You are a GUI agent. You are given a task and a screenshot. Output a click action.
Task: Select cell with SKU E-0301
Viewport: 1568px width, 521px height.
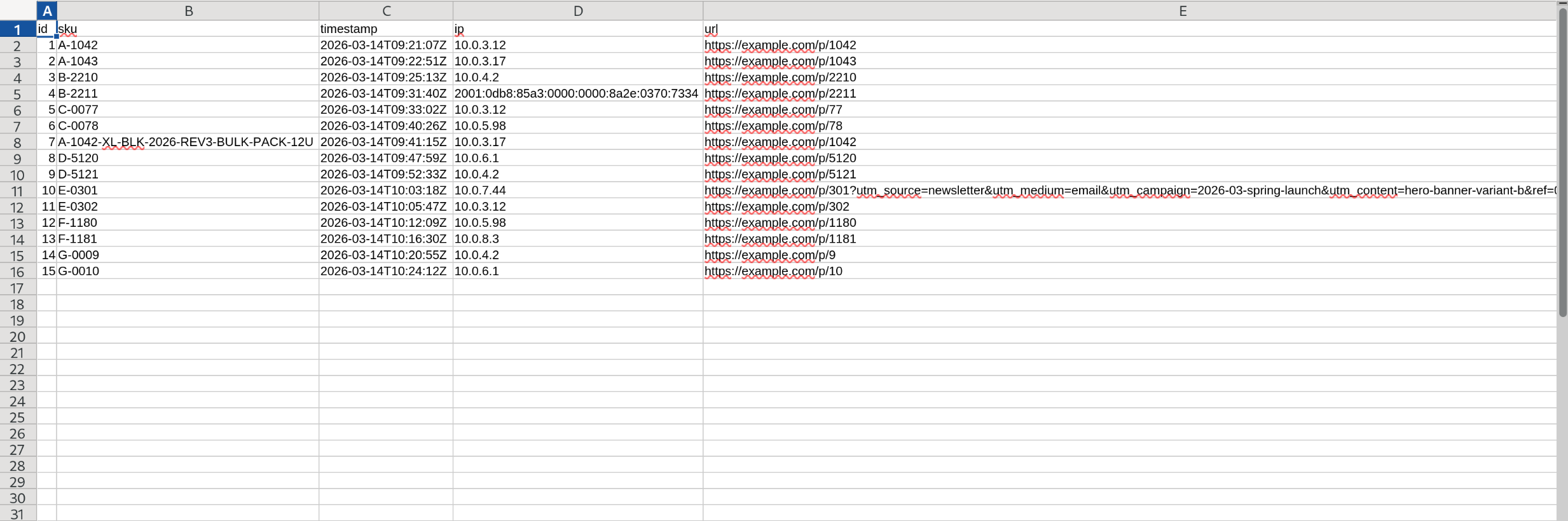pos(188,190)
